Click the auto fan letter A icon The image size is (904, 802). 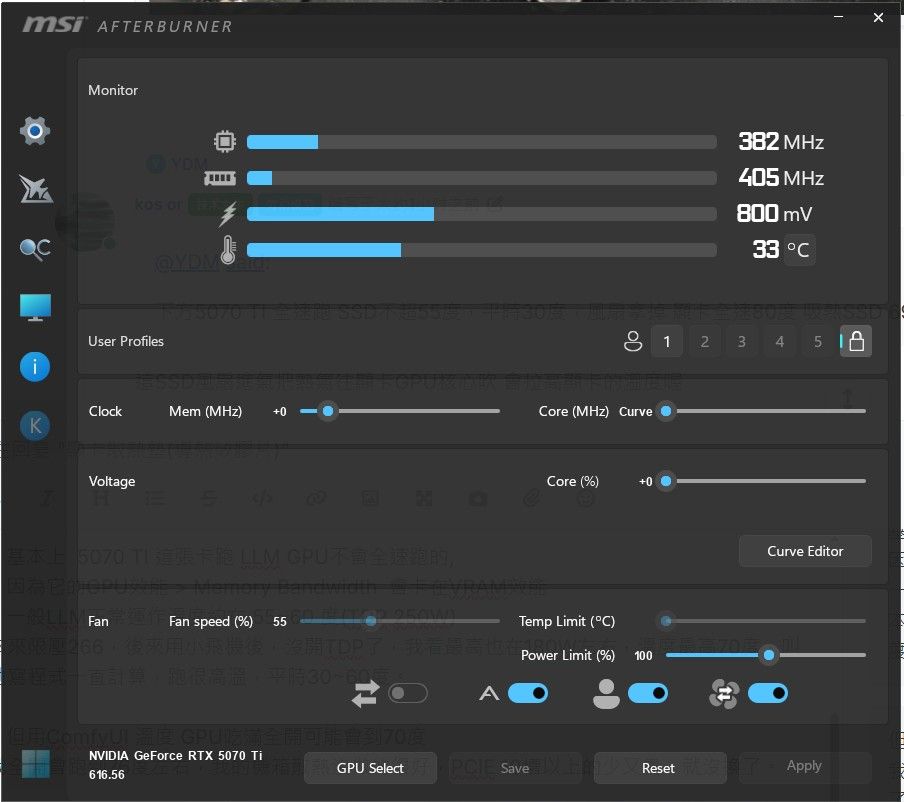[489, 693]
